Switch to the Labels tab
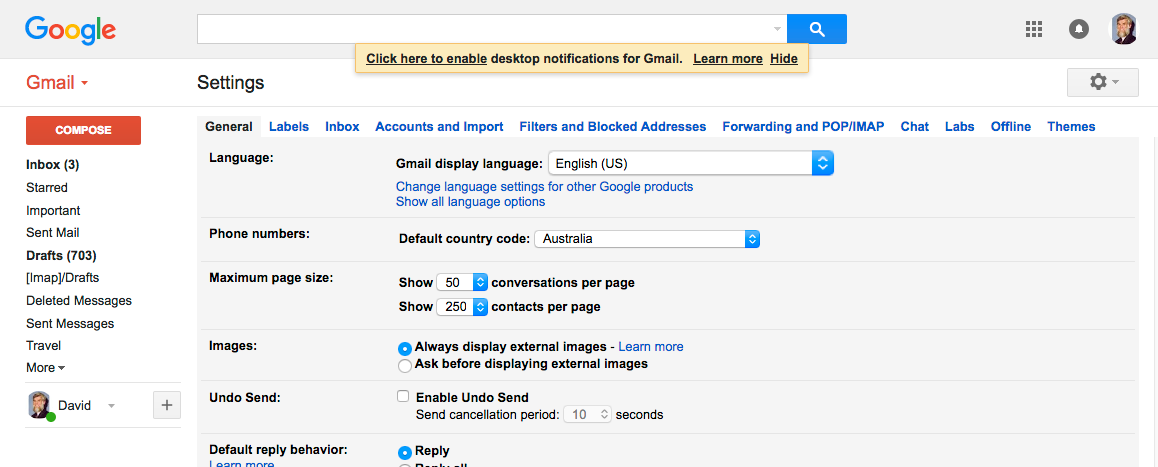Image resolution: width=1158 pixels, height=467 pixels. 289,126
